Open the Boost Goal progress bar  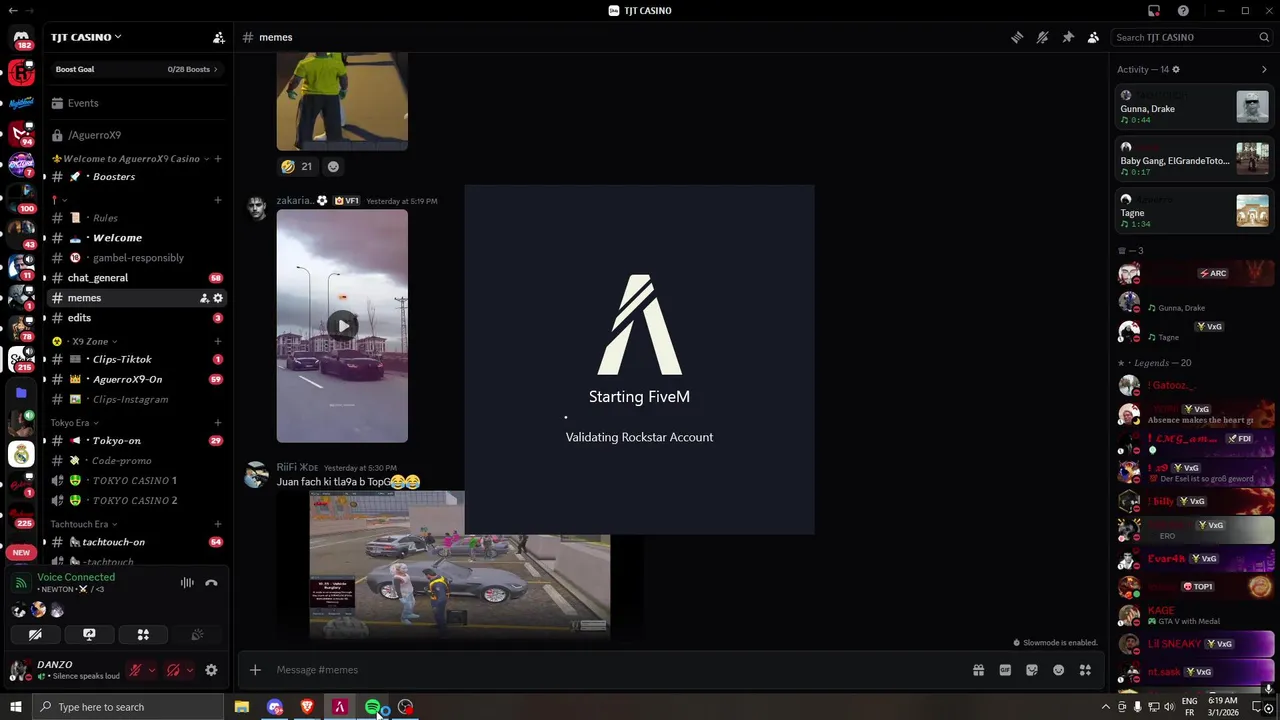(136, 69)
